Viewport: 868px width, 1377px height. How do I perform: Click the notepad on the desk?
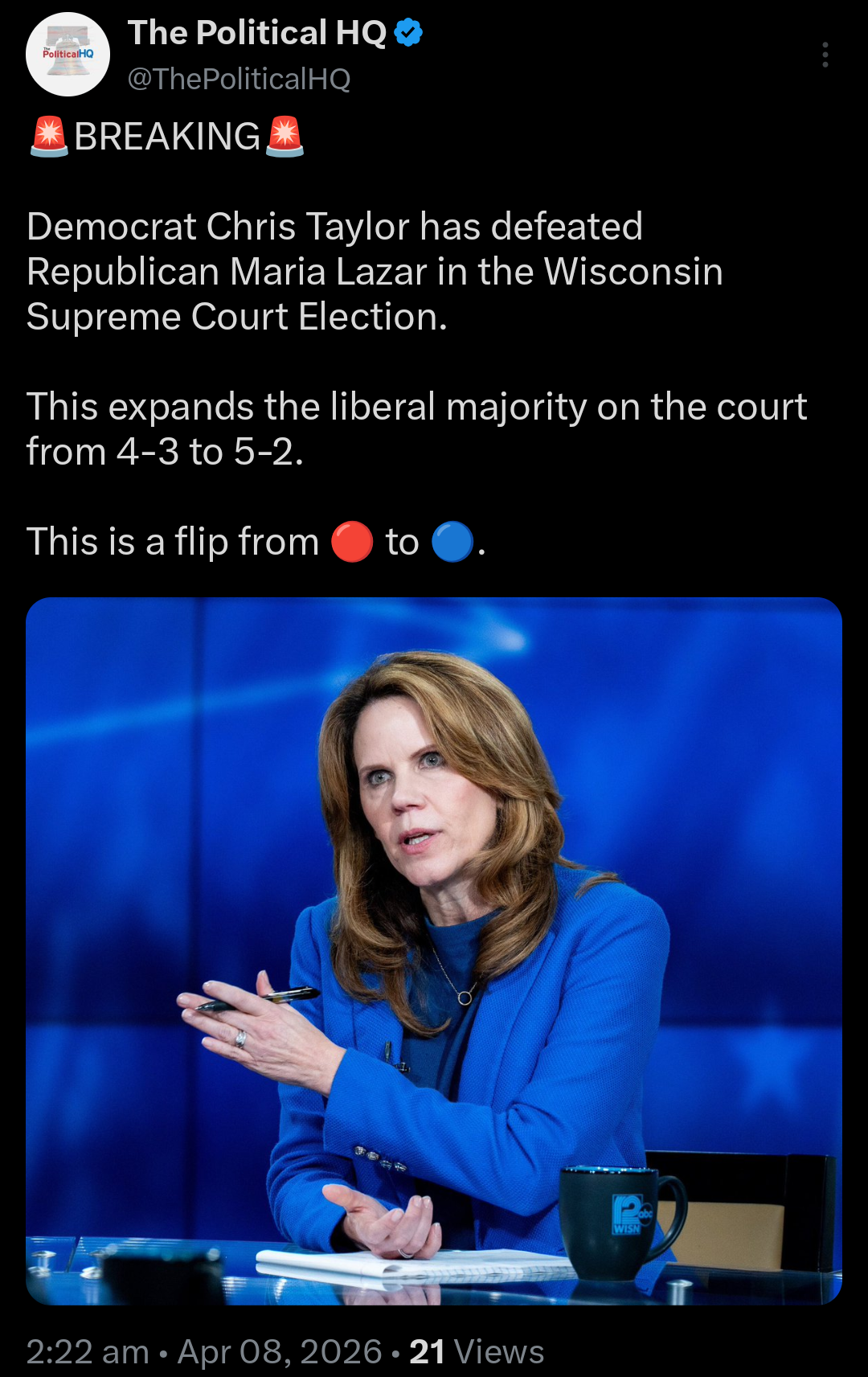402,1264
